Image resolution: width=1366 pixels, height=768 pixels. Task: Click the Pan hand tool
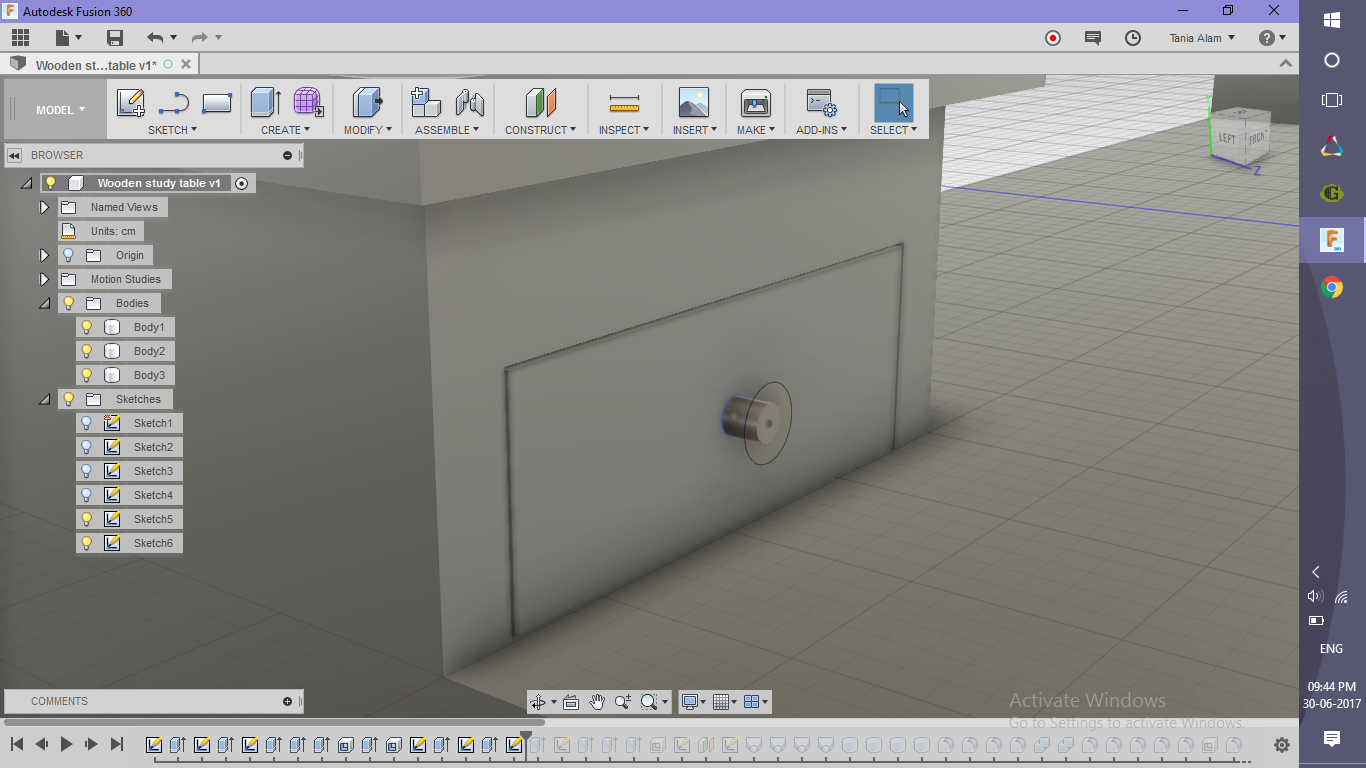click(597, 702)
